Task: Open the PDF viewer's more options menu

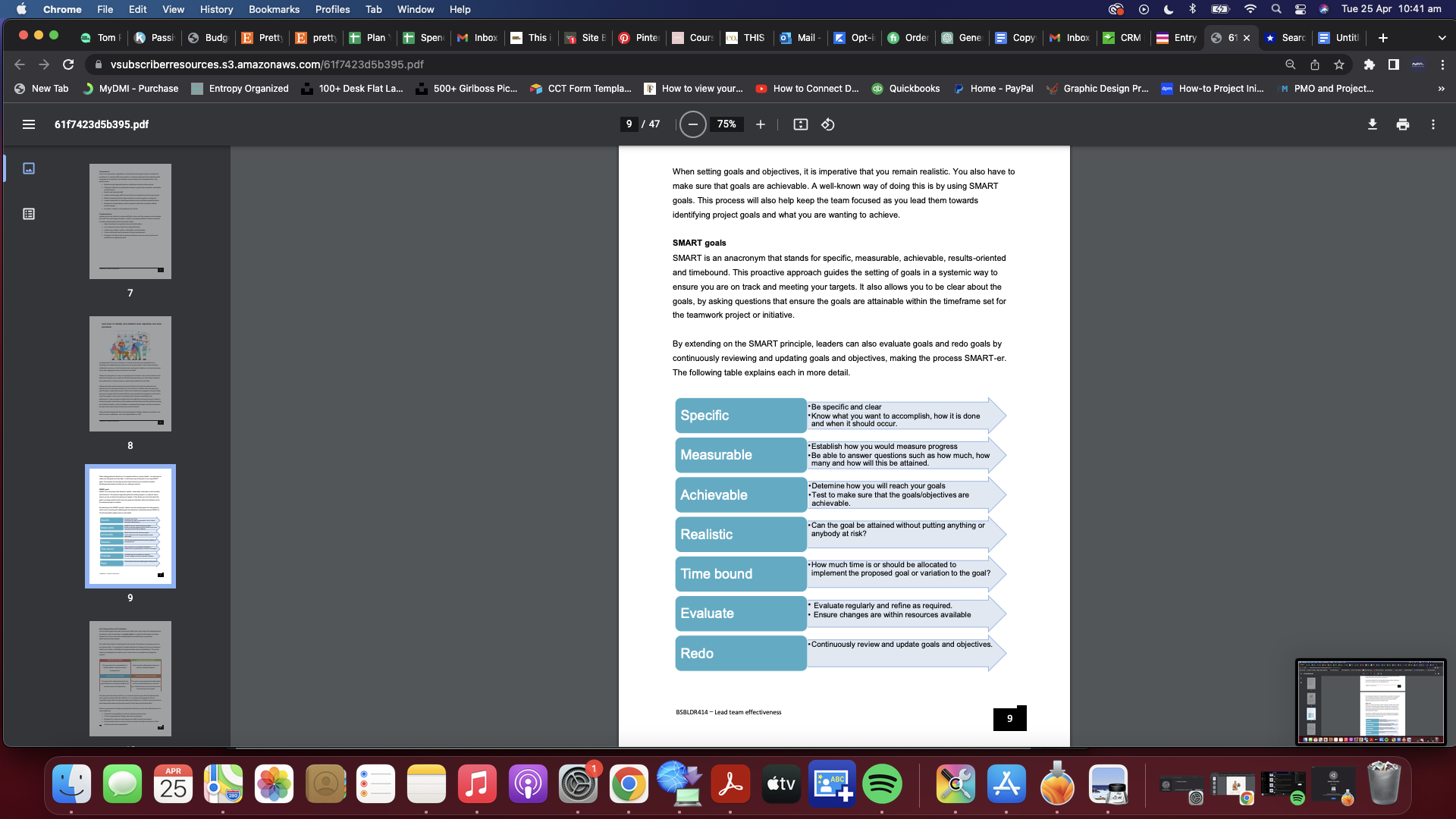Action: [x=1434, y=124]
